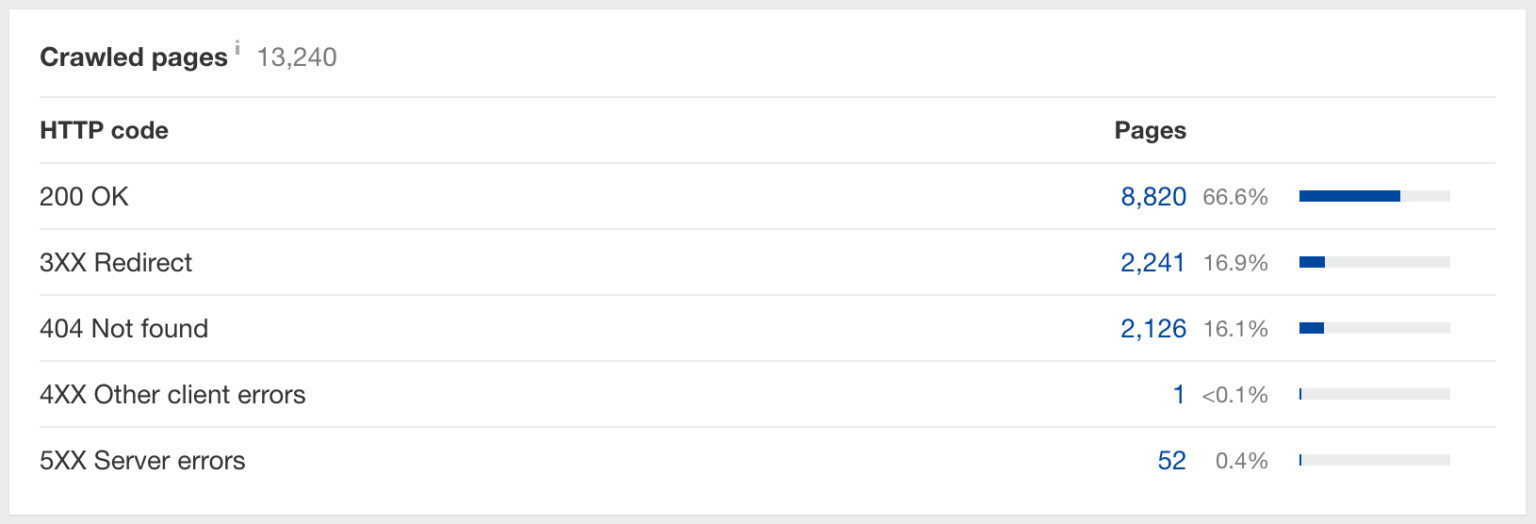Click the 5XX Server errors label
This screenshot has width=1536, height=524.
coord(143,461)
